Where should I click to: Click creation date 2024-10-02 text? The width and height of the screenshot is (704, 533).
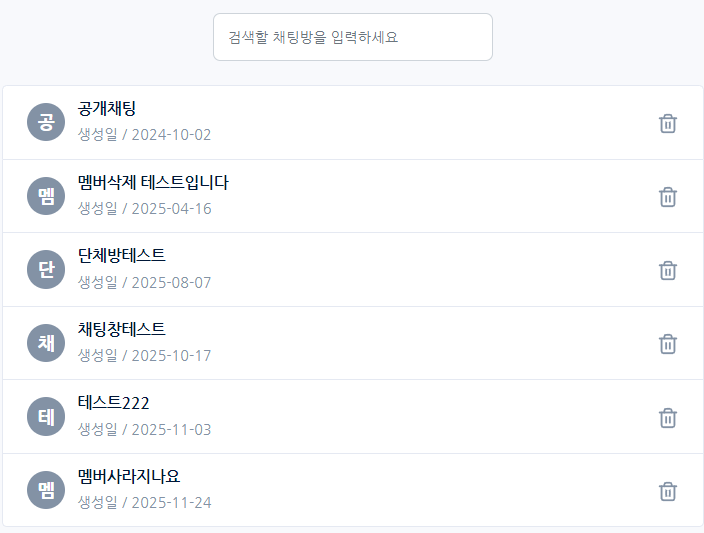point(145,135)
